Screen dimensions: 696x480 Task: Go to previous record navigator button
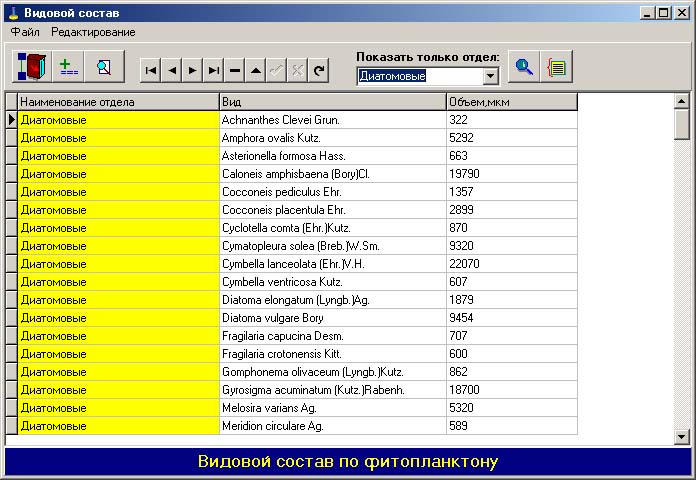[x=172, y=70]
